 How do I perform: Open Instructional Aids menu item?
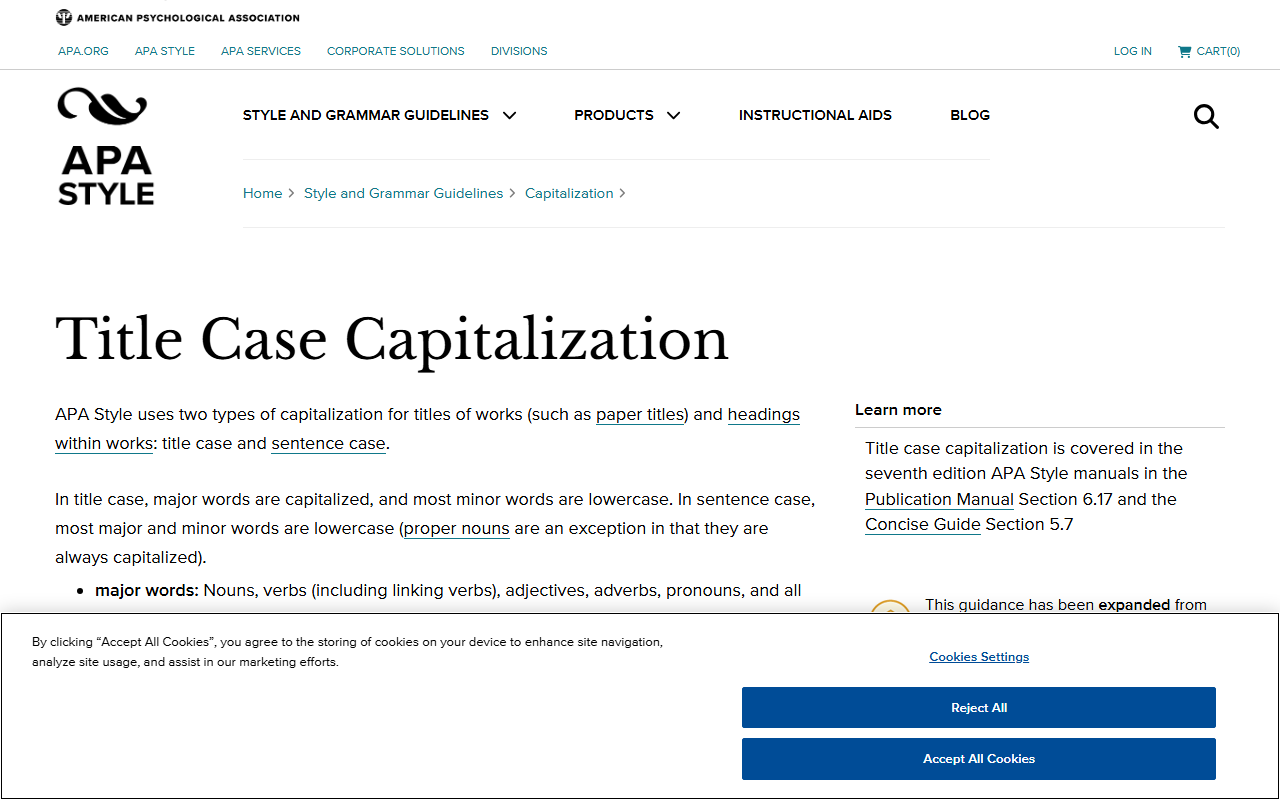(x=815, y=115)
